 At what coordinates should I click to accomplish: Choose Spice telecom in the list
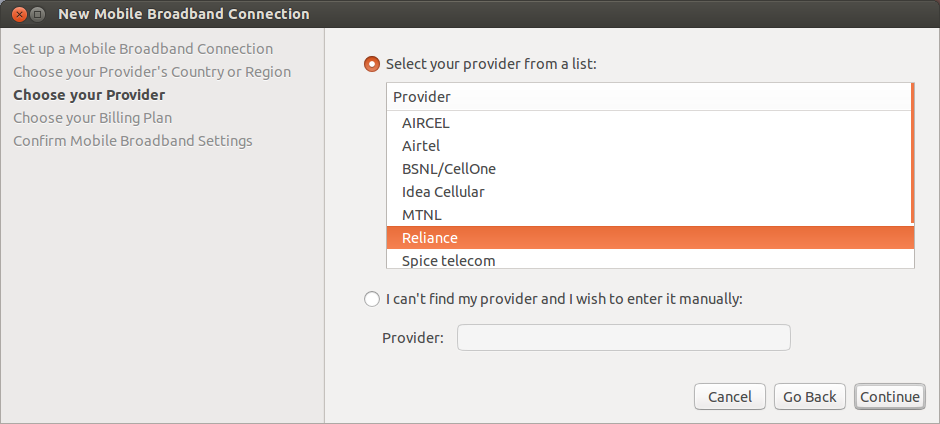pyautogui.click(x=650, y=259)
